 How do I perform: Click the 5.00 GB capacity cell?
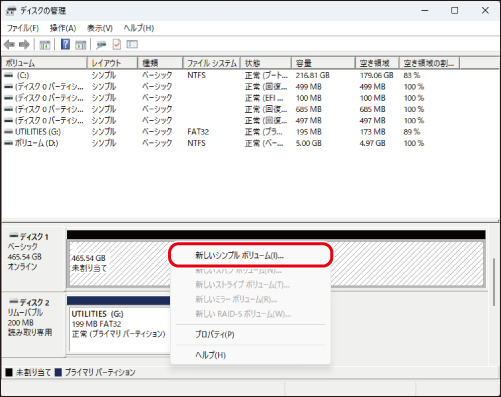tap(309, 143)
